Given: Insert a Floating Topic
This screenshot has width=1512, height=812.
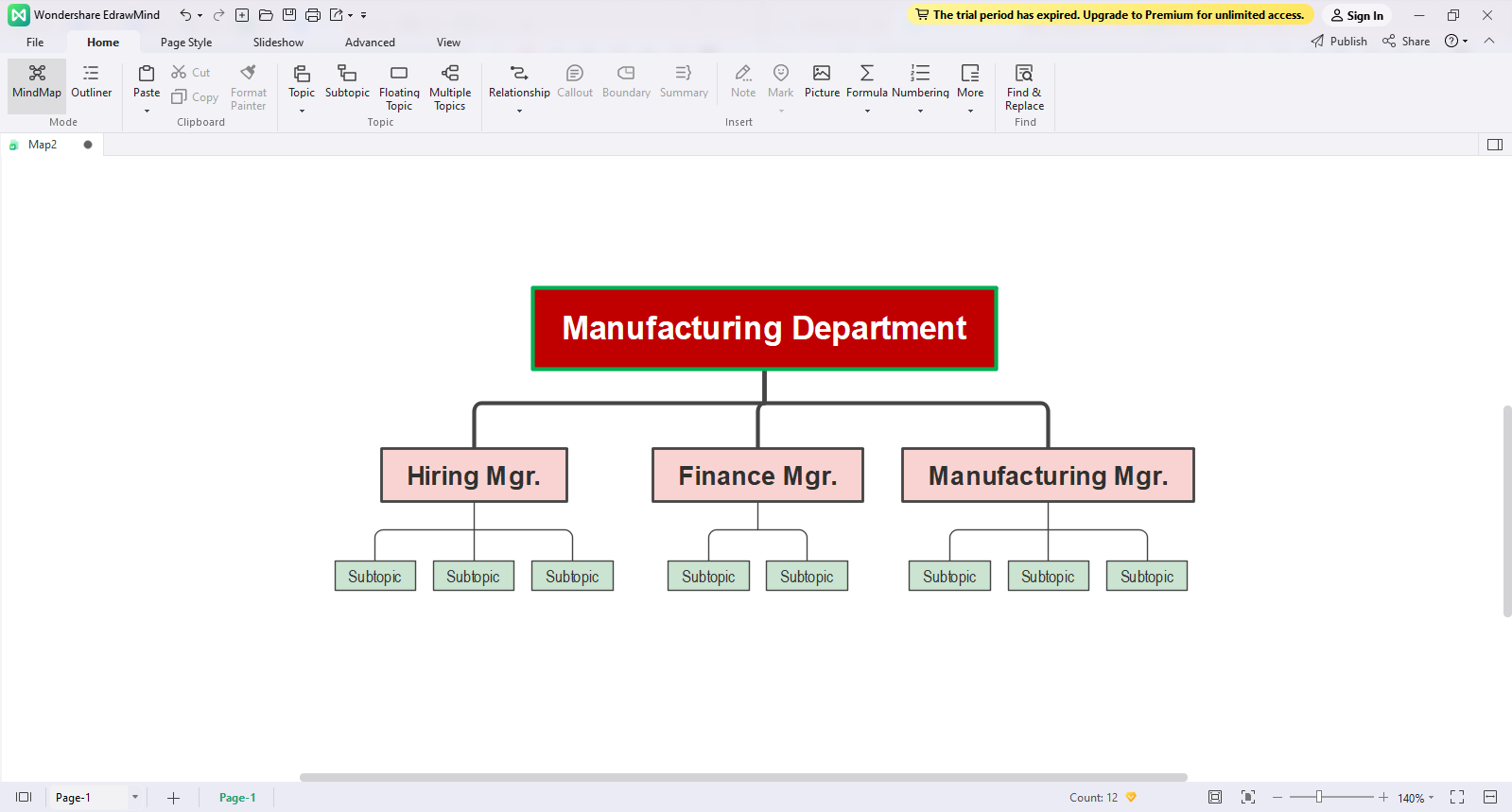Looking at the screenshot, I should coord(399,87).
